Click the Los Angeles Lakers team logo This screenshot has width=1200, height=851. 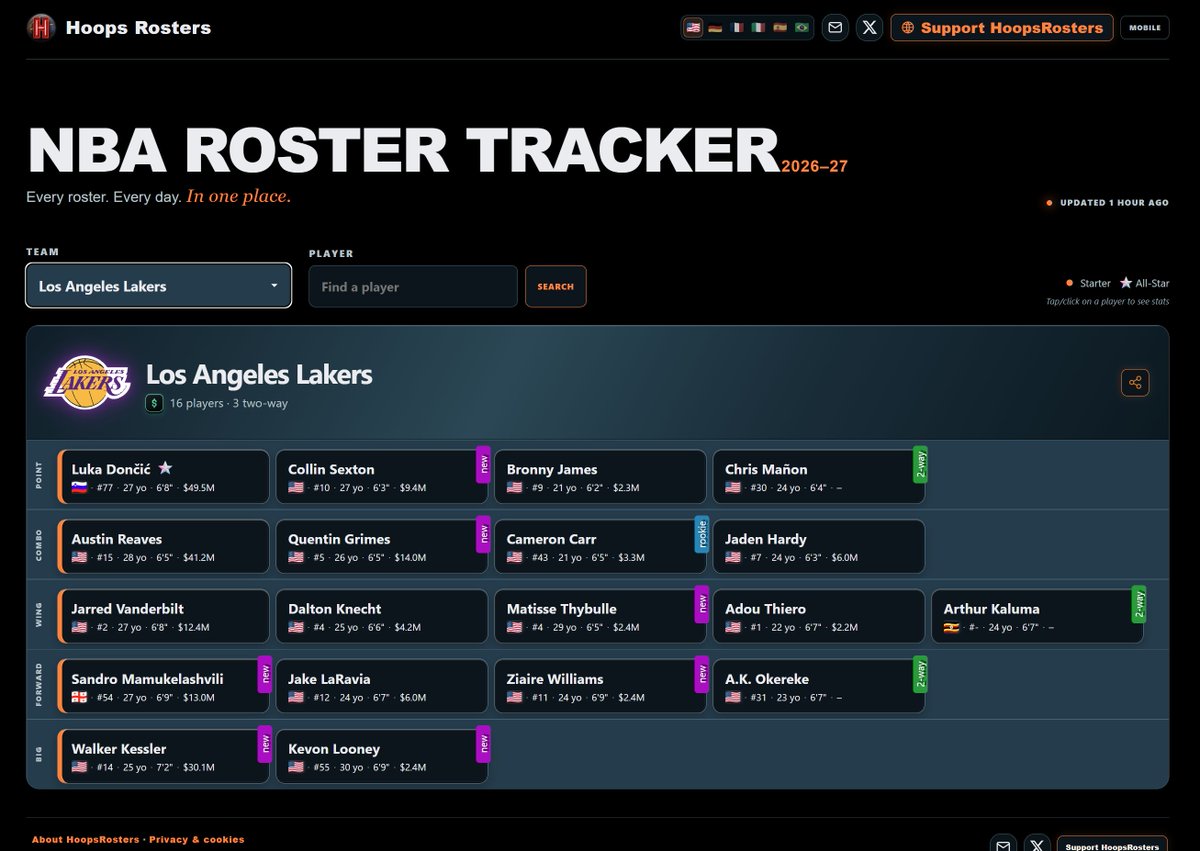coord(87,383)
